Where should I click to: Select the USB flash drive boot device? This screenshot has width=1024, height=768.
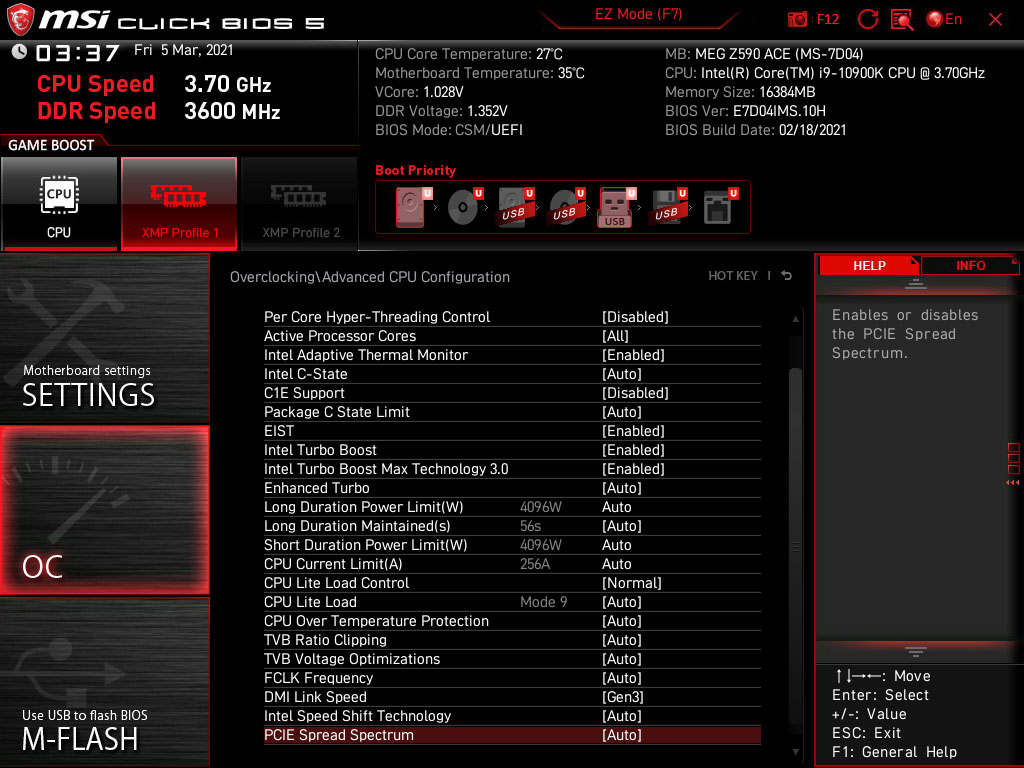coord(613,205)
